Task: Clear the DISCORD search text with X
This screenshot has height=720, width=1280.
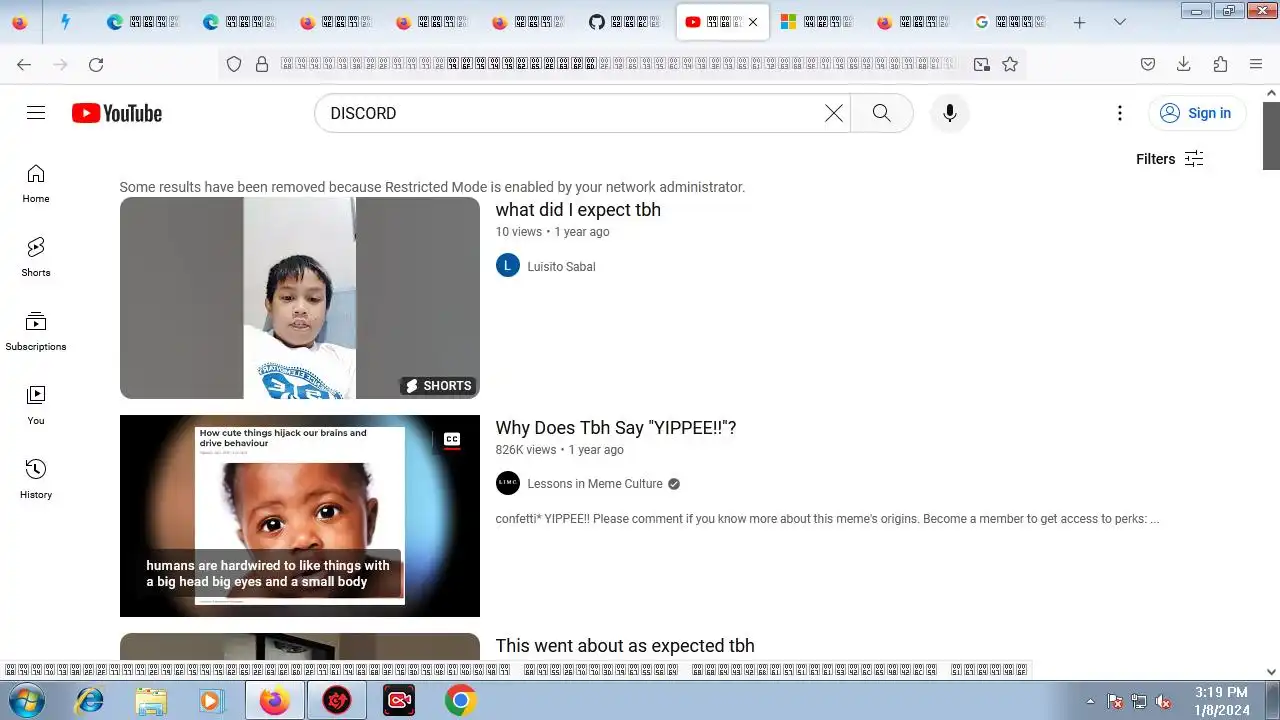Action: (833, 113)
